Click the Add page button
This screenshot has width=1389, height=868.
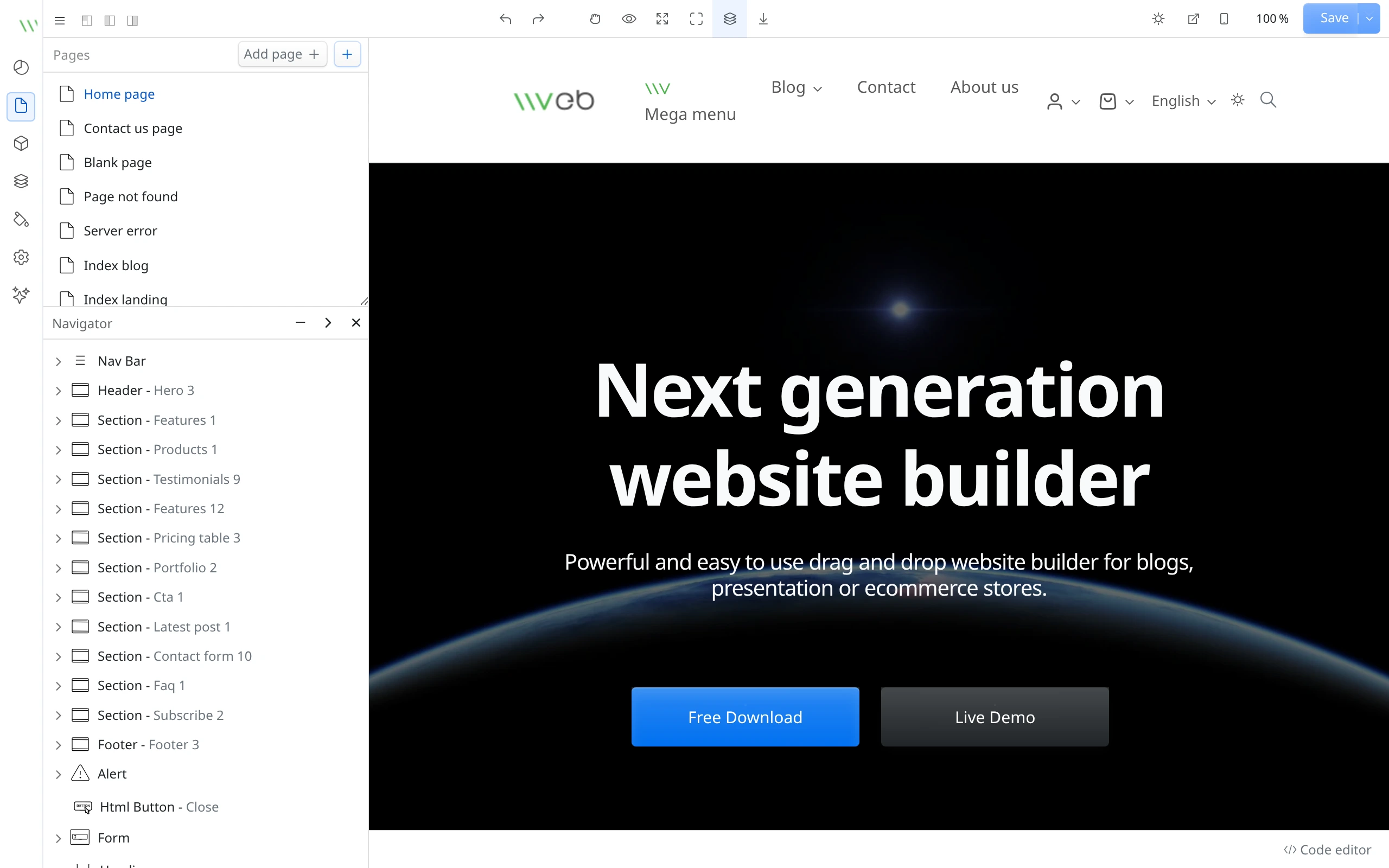[282, 54]
